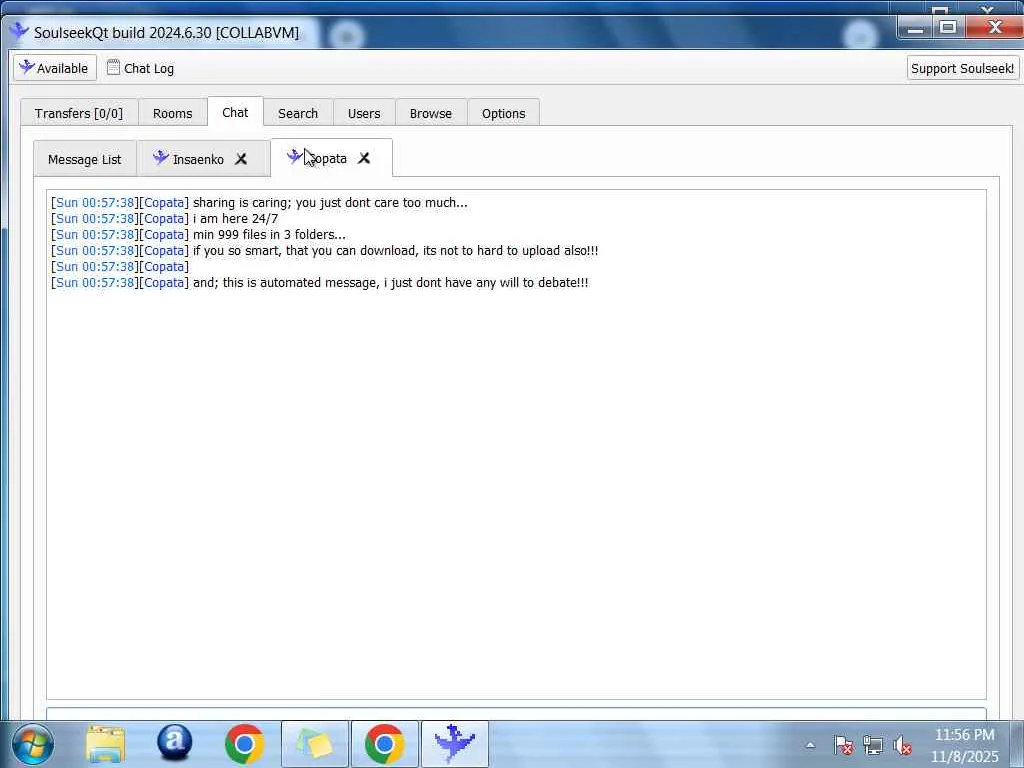Click Copata username in first message
Screen dimensions: 1024x768
164,202
